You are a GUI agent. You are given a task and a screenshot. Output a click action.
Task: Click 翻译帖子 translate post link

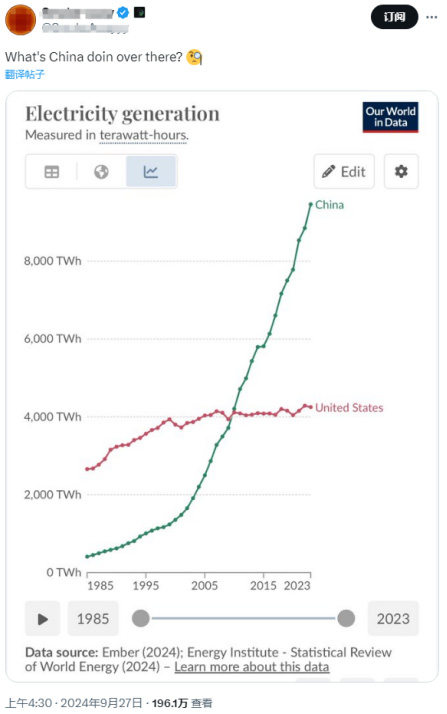click(x=25, y=74)
